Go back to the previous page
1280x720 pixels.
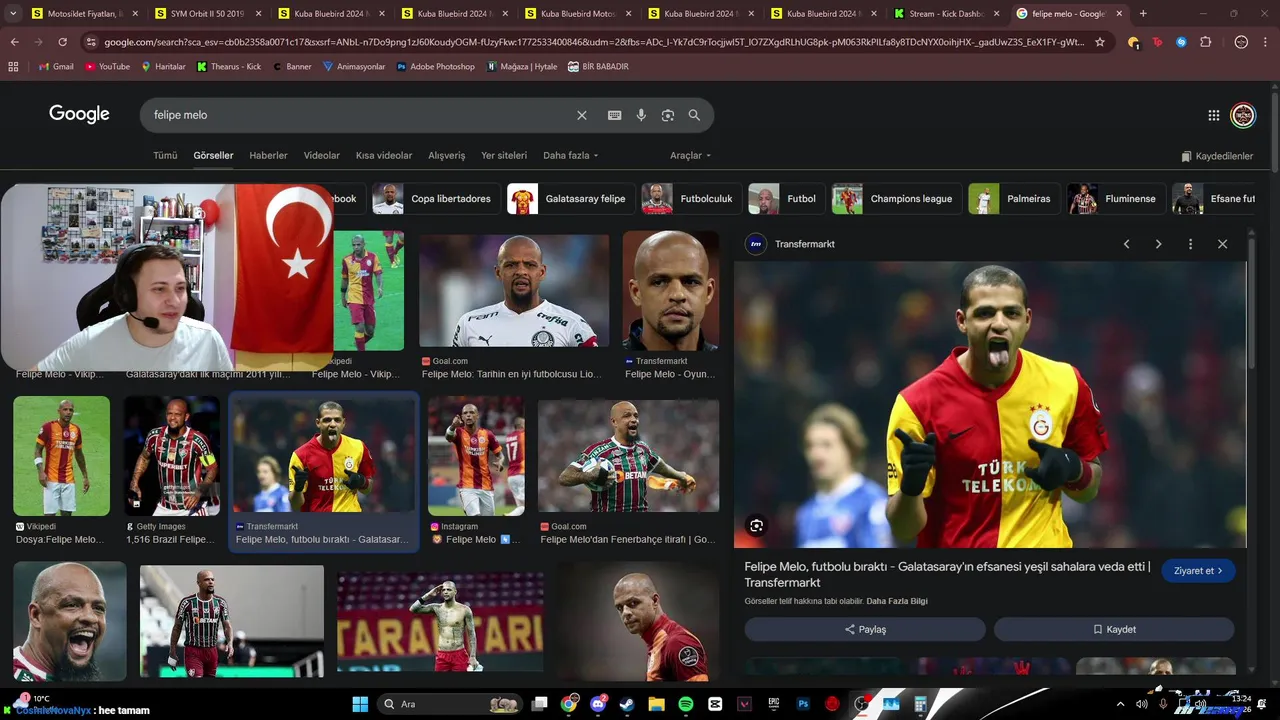click(x=15, y=42)
